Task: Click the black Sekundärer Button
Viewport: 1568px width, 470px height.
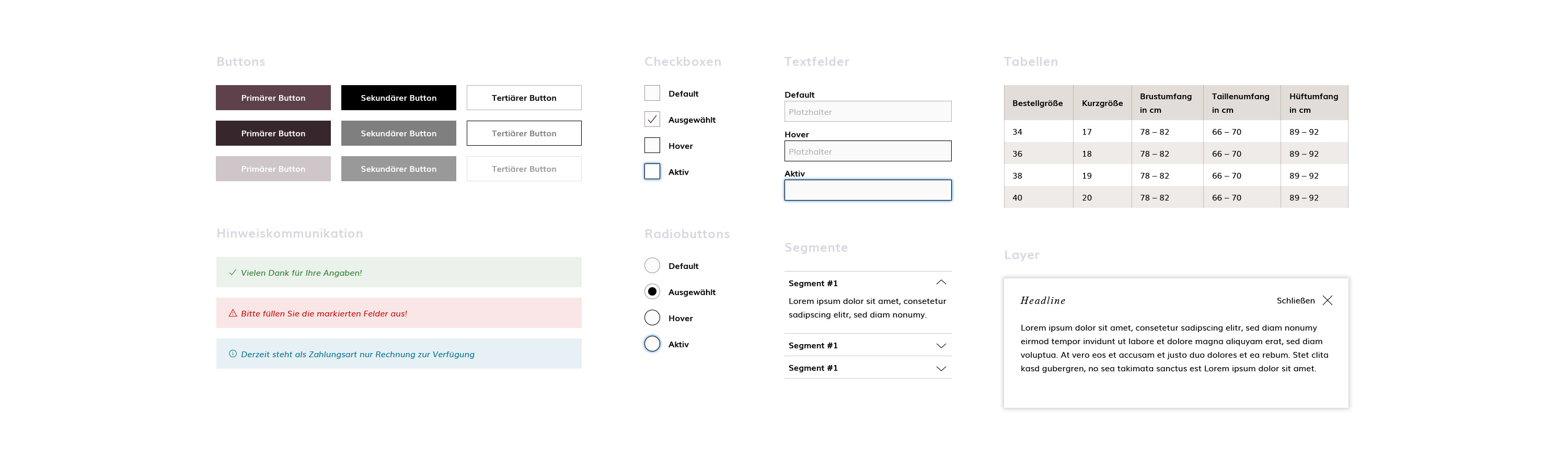Action: 399,98
